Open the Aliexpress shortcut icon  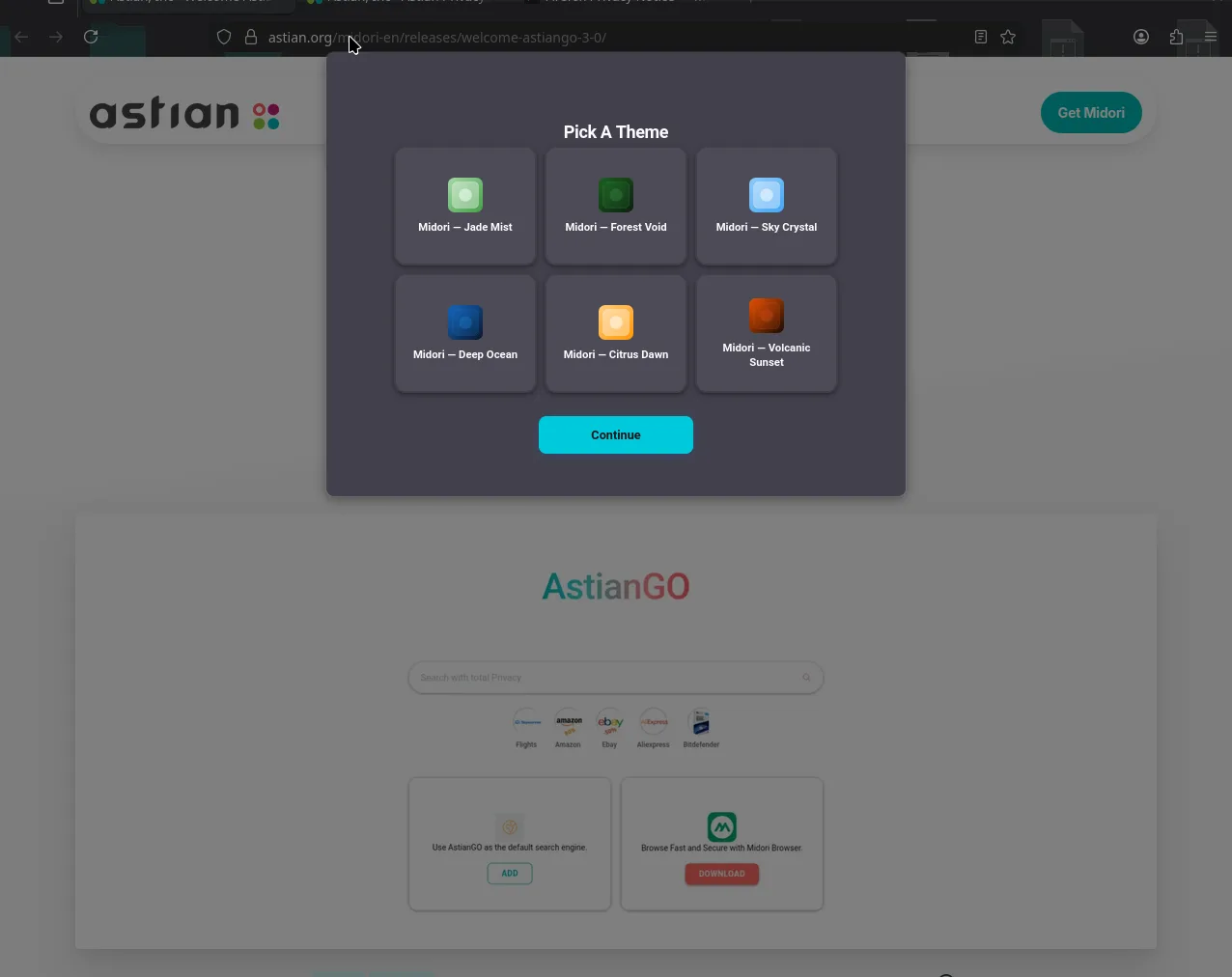[654, 722]
